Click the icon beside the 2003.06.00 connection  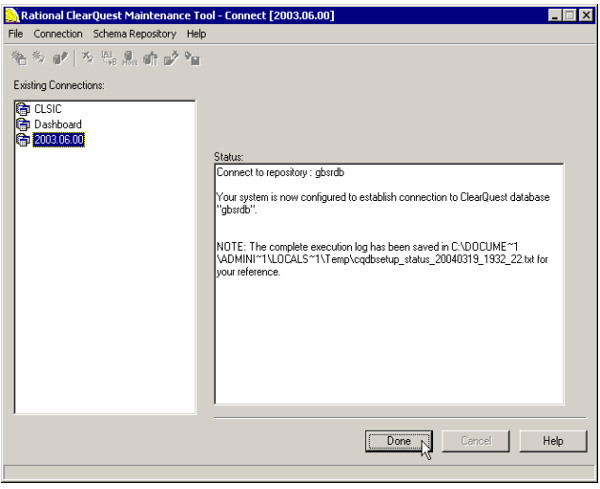[23, 140]
